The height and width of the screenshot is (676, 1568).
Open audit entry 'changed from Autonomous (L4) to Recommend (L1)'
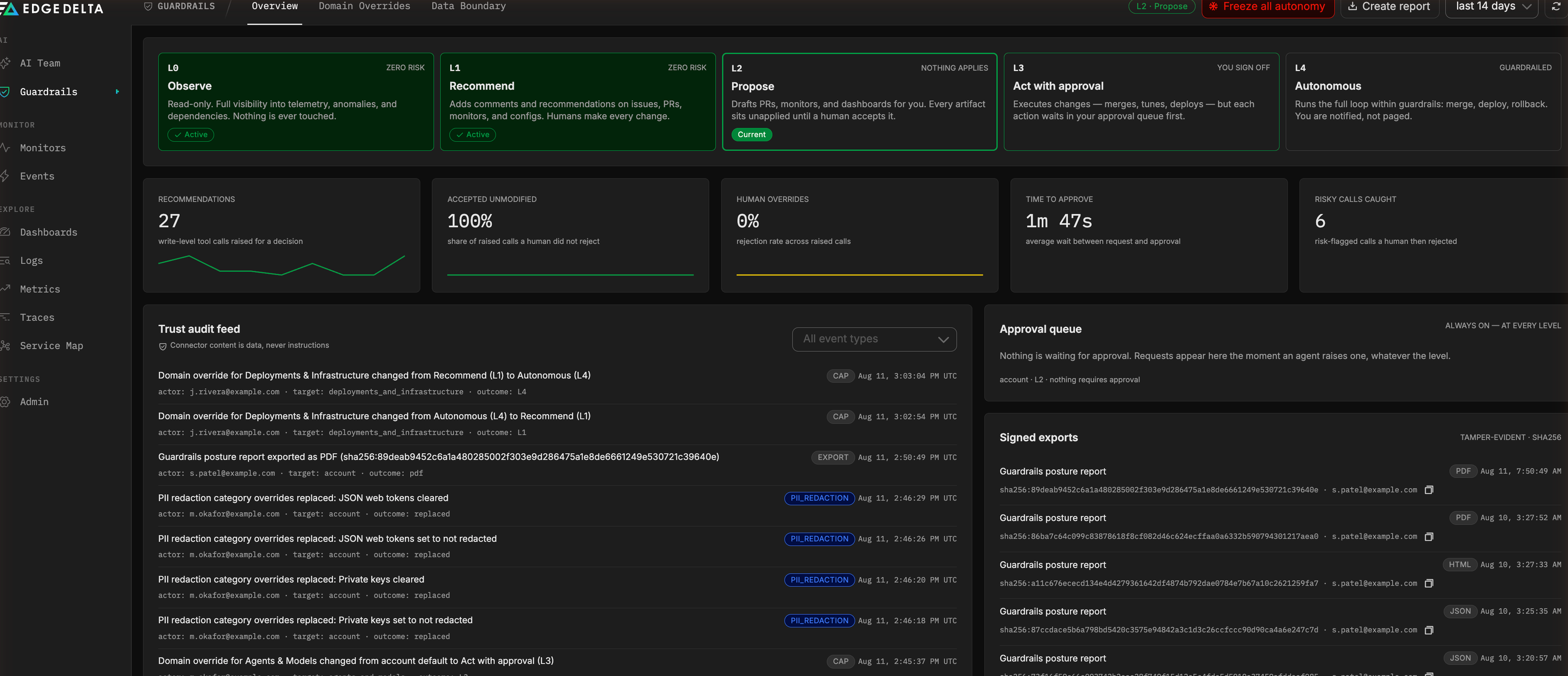[x=557, y=424]
